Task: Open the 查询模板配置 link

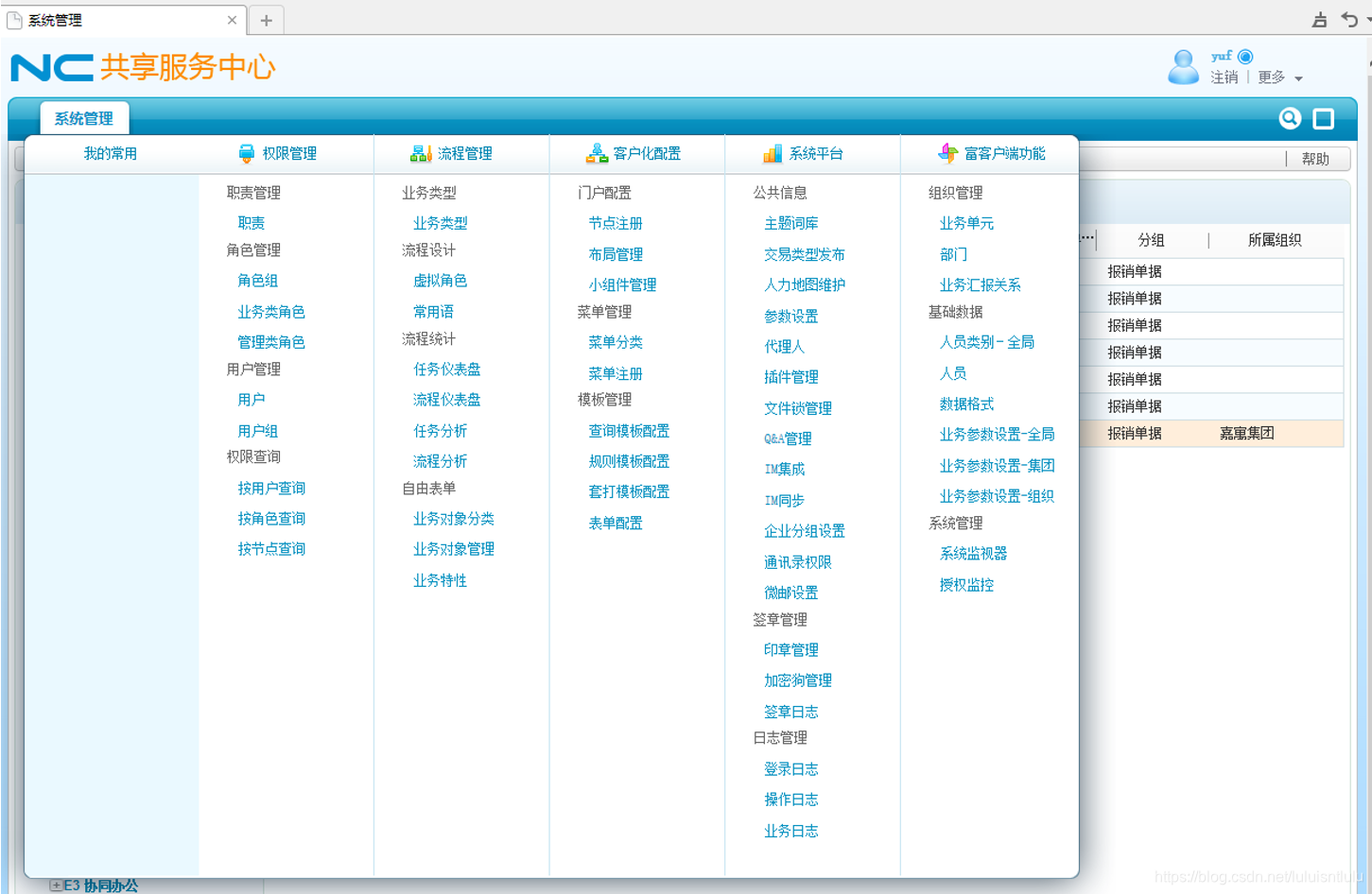Action: [629, 431]
